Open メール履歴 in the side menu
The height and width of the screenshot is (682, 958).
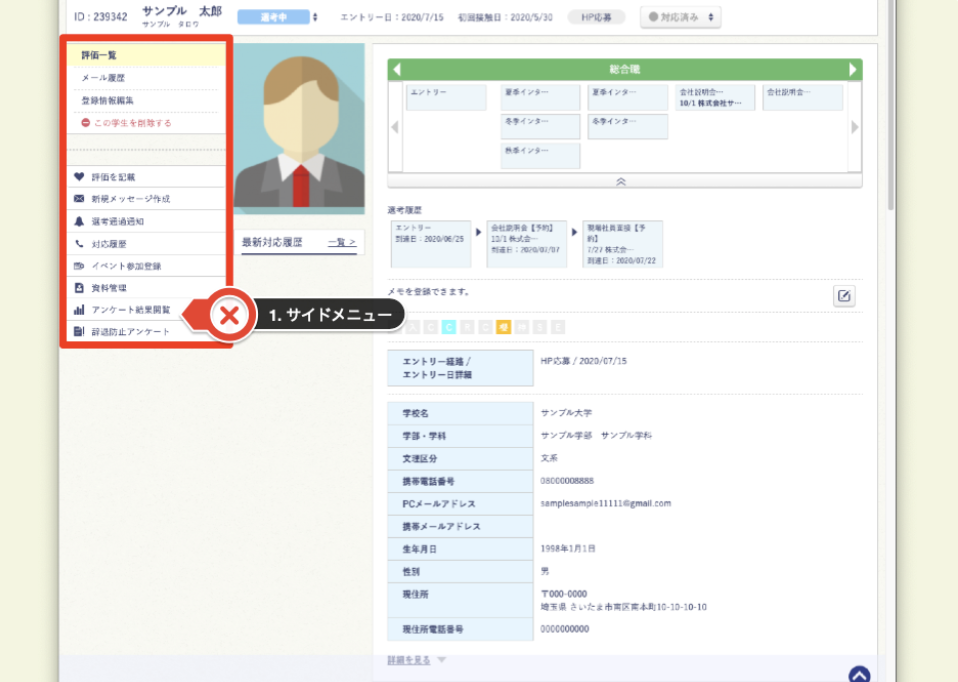(x=102, y=78)
